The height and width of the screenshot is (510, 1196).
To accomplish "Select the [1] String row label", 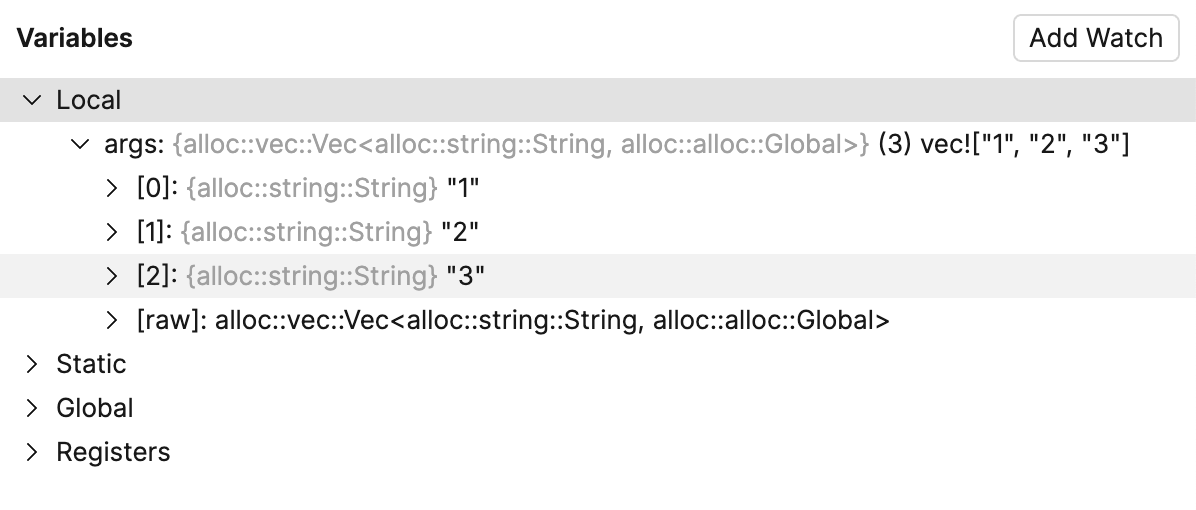I will (x=155, y=232).
